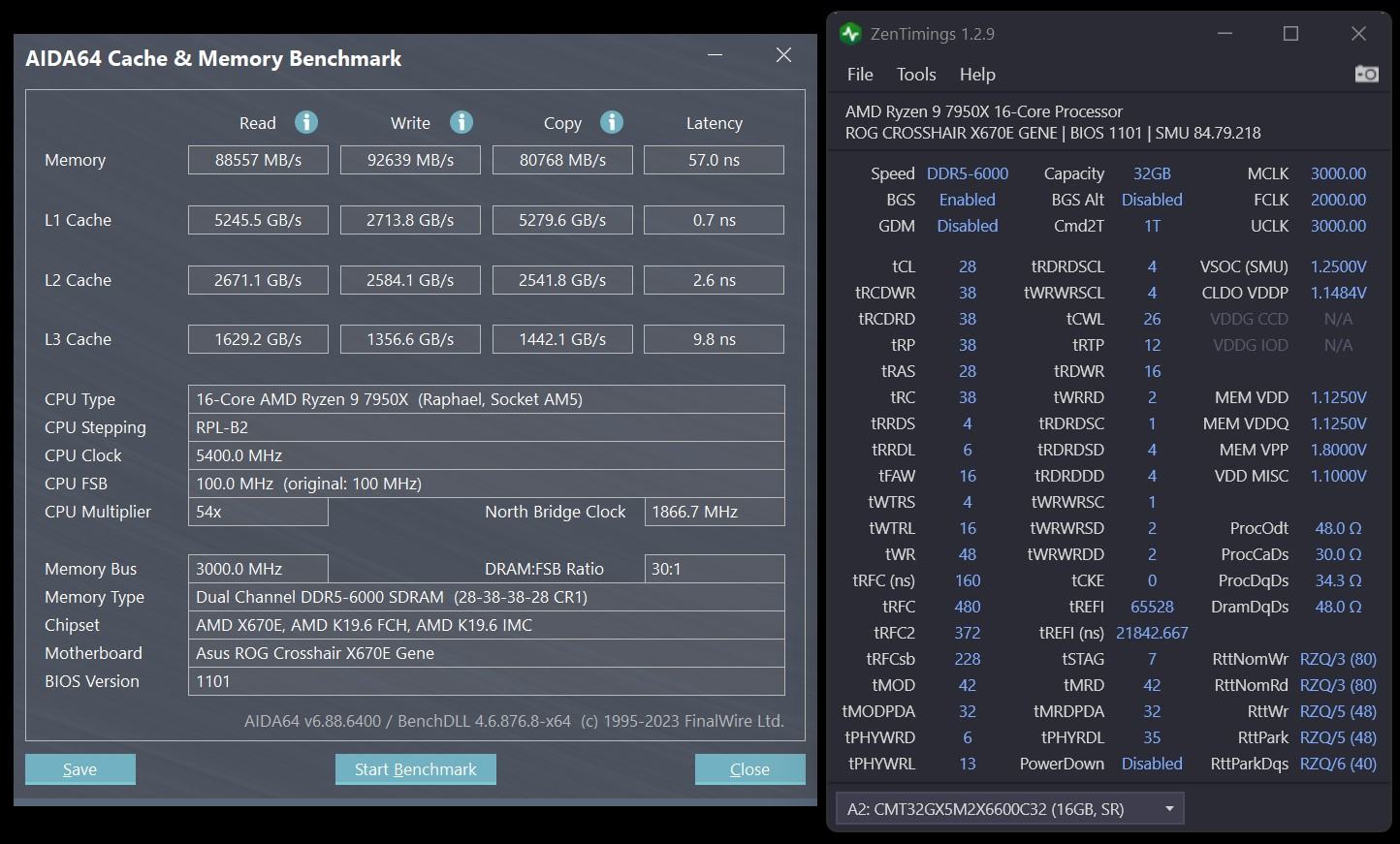Click CPU Clock field 5400.0 MHz
Image resolution: width=1400 pixels, height=844 pixels.
[x=486, y=455]
